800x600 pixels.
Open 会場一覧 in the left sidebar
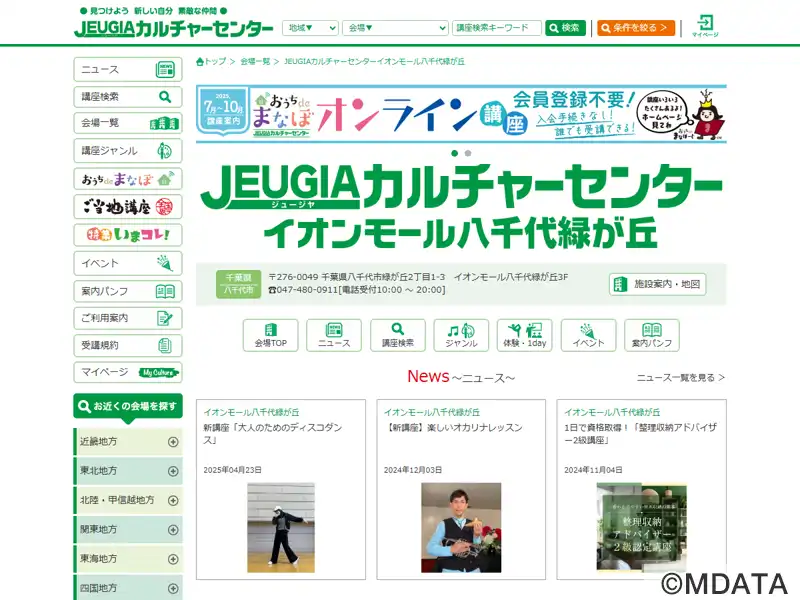[x=128, y=123]
